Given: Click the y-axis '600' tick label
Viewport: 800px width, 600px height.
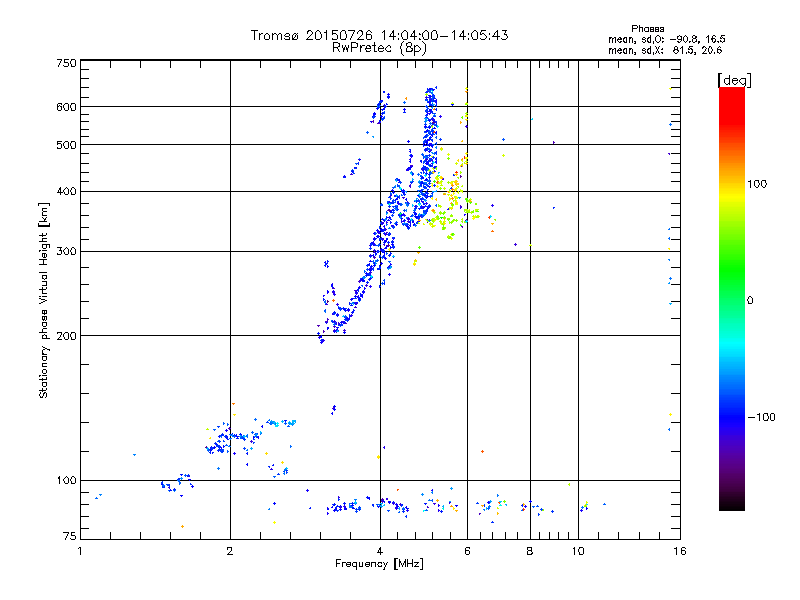Looking at the screenshot, I should tap(66, 107).
